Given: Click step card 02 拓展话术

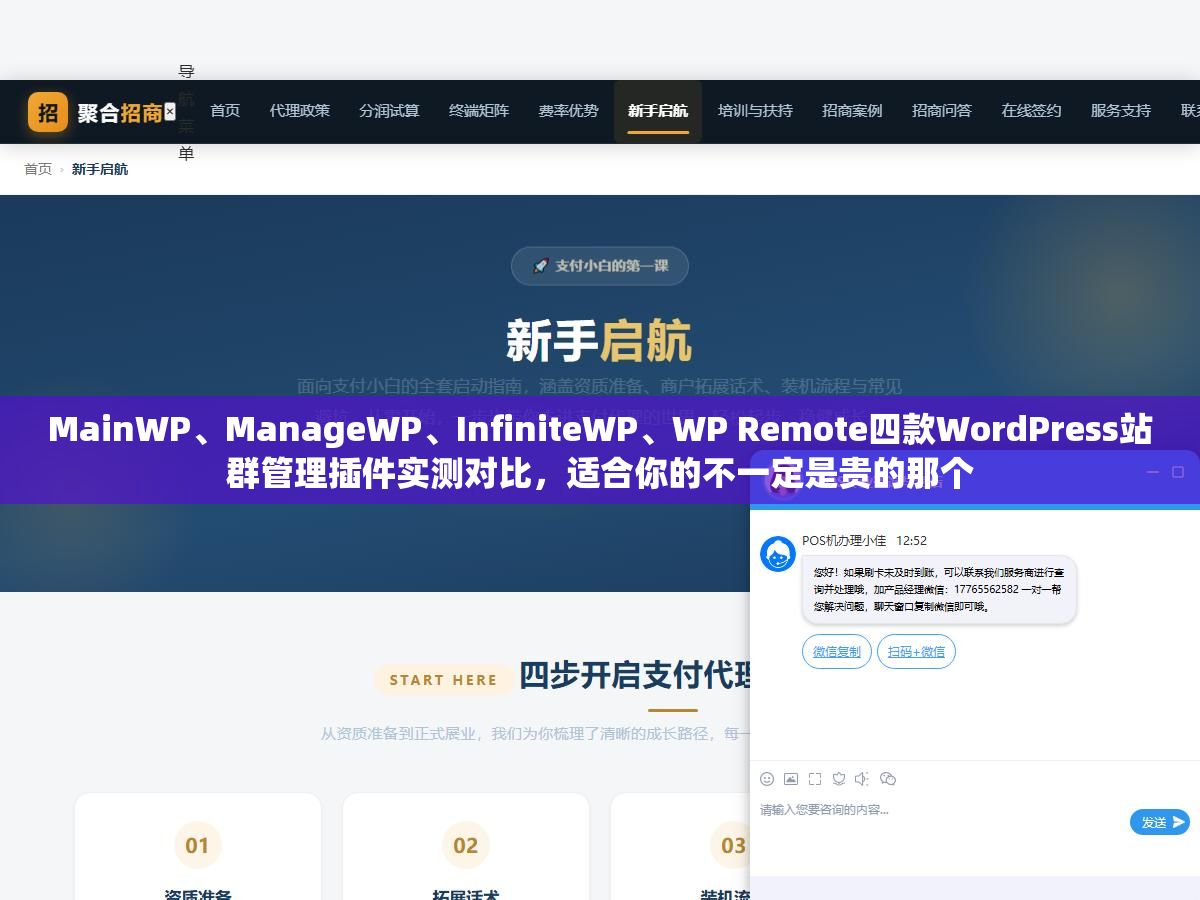Looking at the screenshot, I should [466, 847].
